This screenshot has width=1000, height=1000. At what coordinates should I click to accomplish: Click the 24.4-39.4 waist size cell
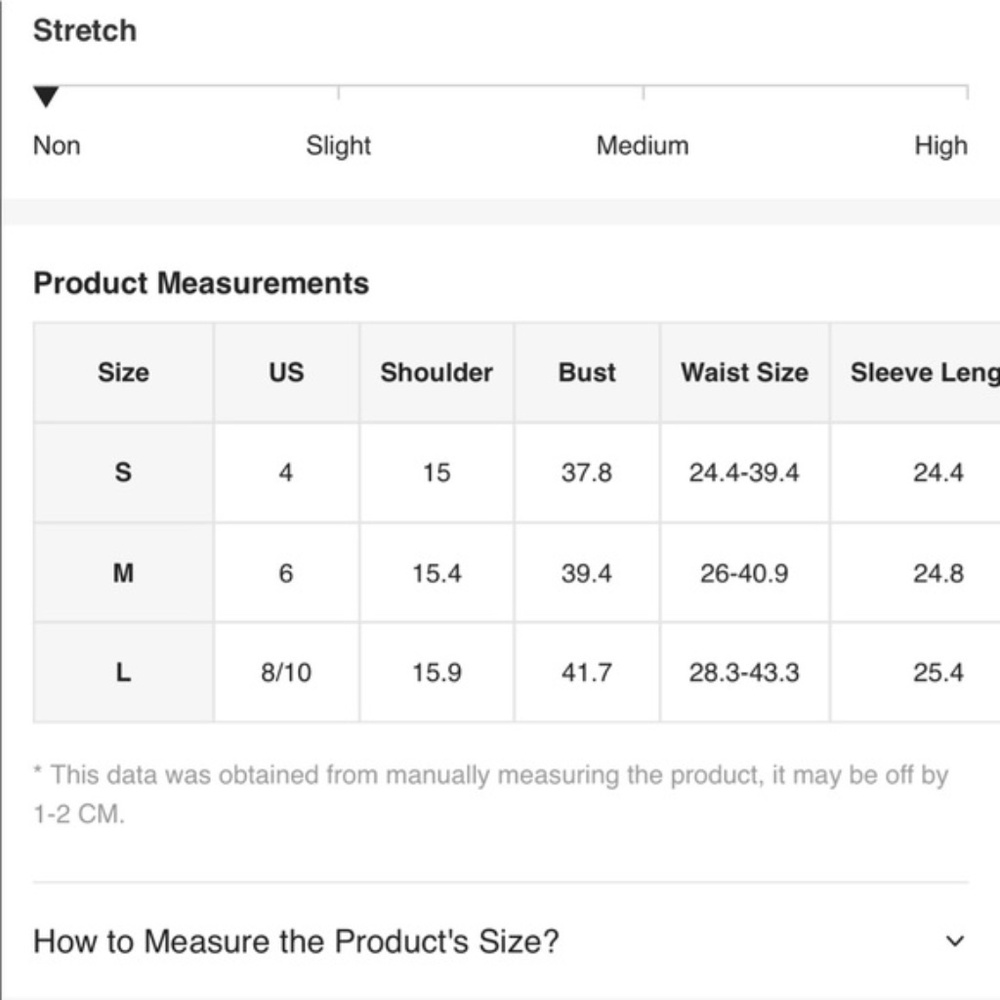pyautogui.click(x=745, y=473)
